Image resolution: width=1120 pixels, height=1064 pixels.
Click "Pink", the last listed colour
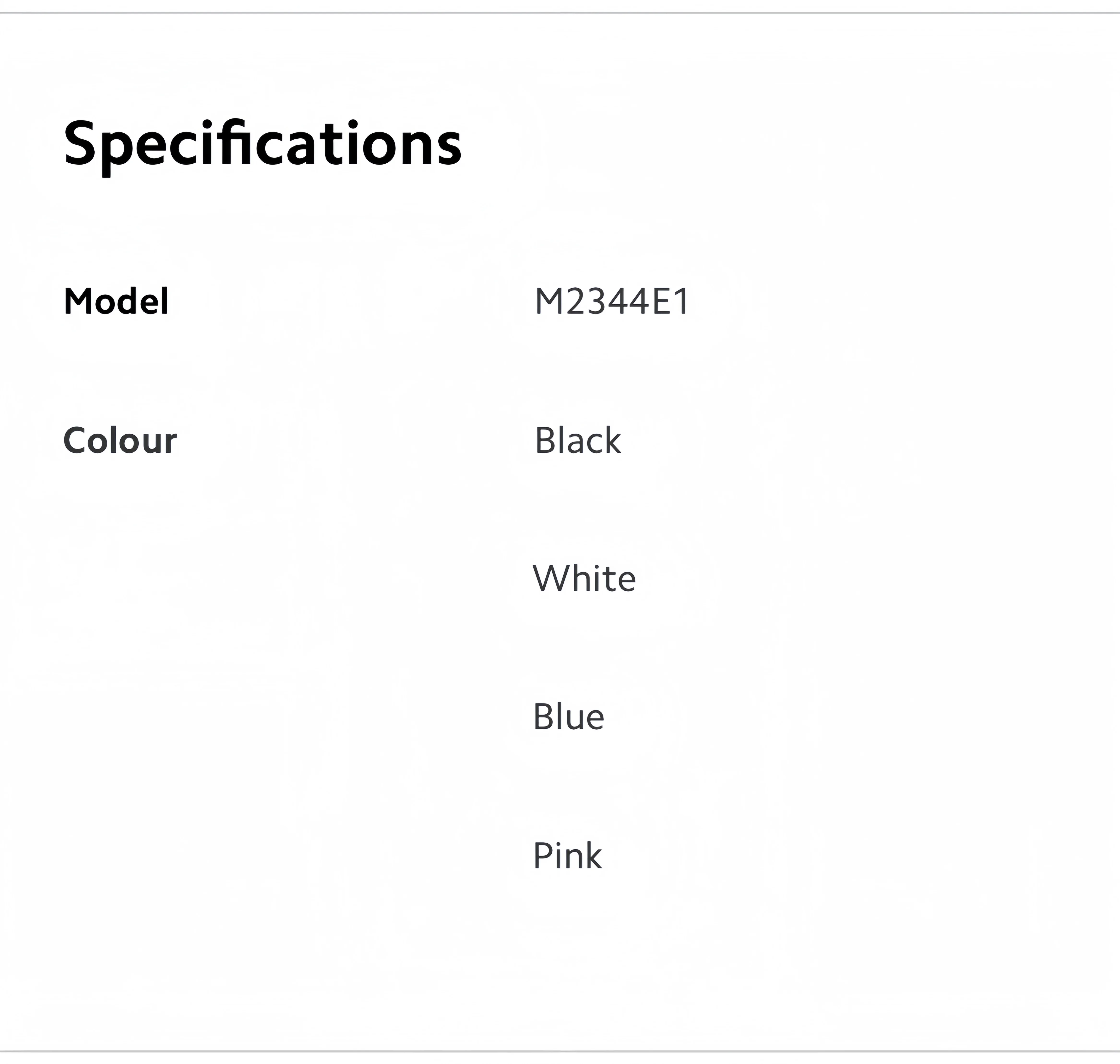567,856
